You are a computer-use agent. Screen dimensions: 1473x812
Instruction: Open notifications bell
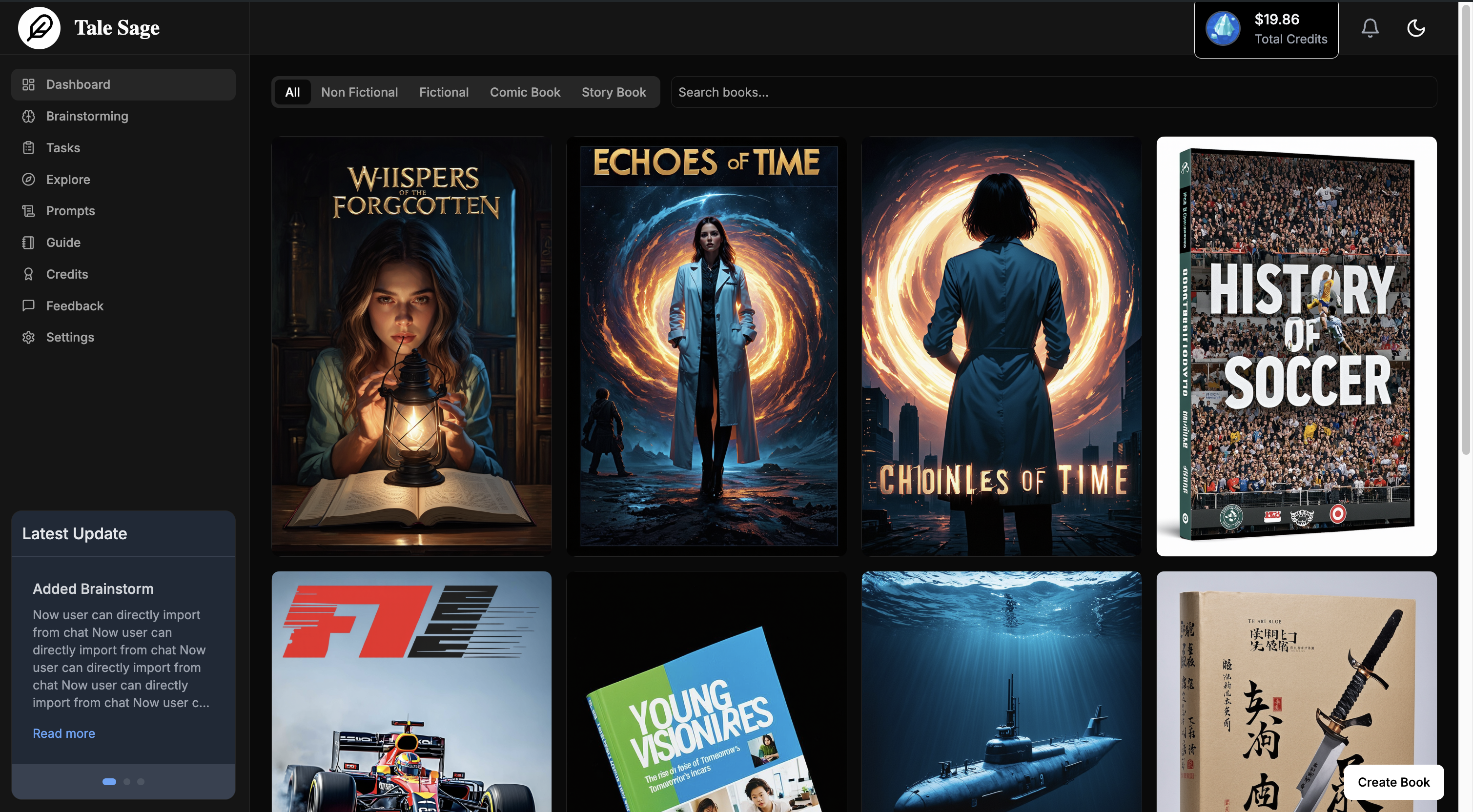point(1370,28)
